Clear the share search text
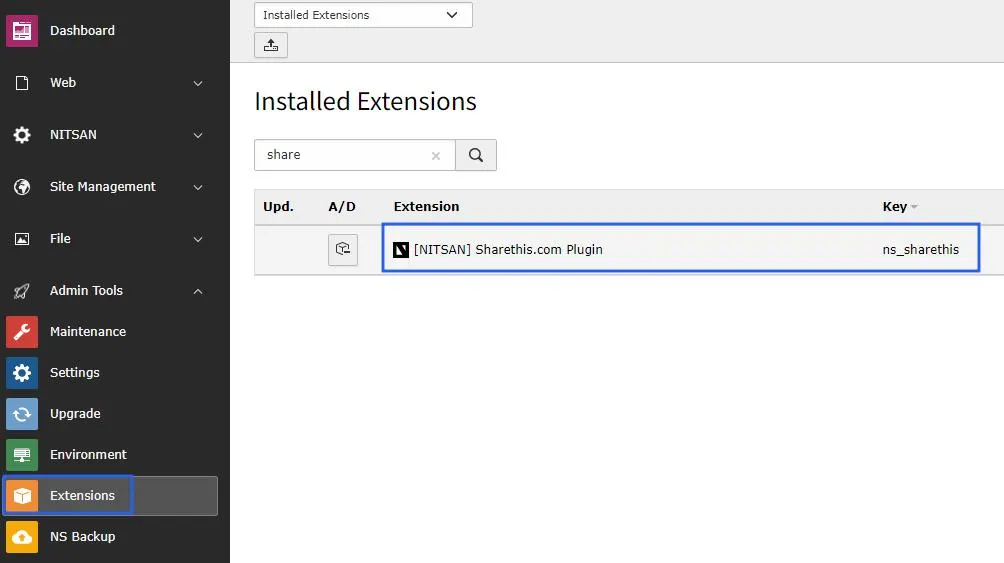This screenshot has height=563, width=1004. point(435,156)
